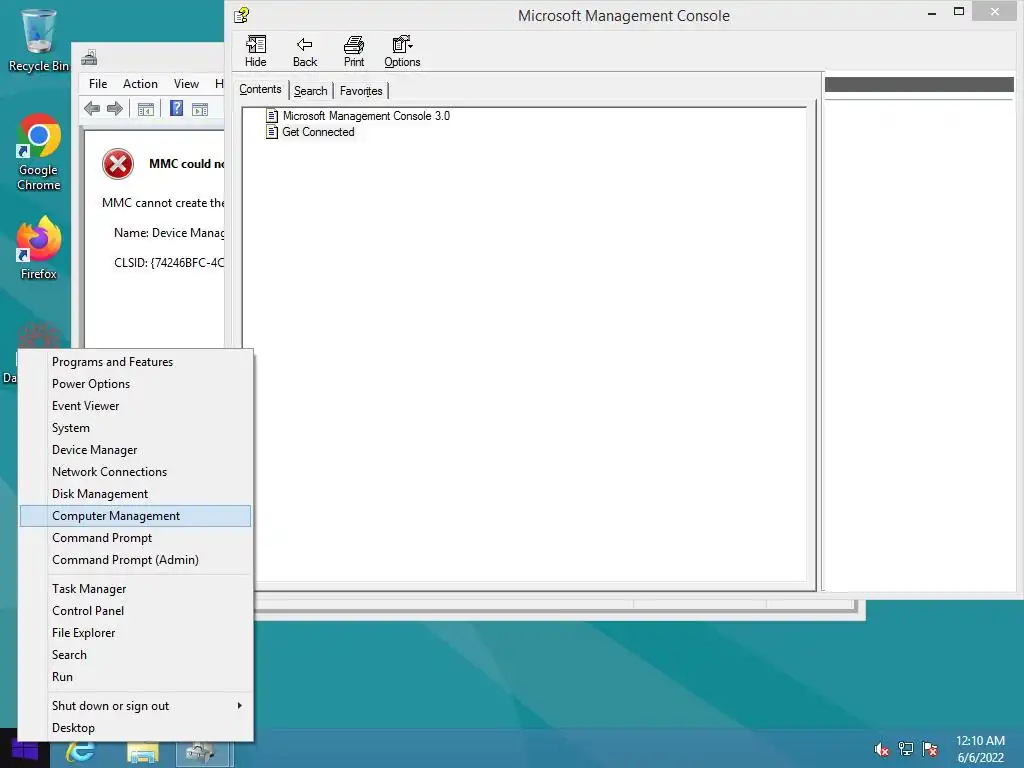This screenshot has width=1024, height=768.
Task: Switch to the Favorites tab
Action: (360, 91)
